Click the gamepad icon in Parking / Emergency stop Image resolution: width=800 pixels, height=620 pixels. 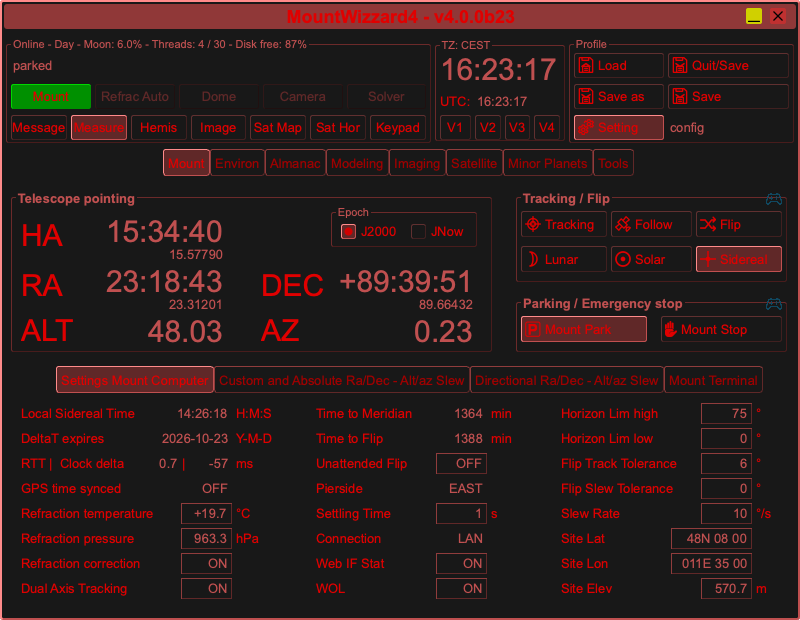tap(773, 304)
